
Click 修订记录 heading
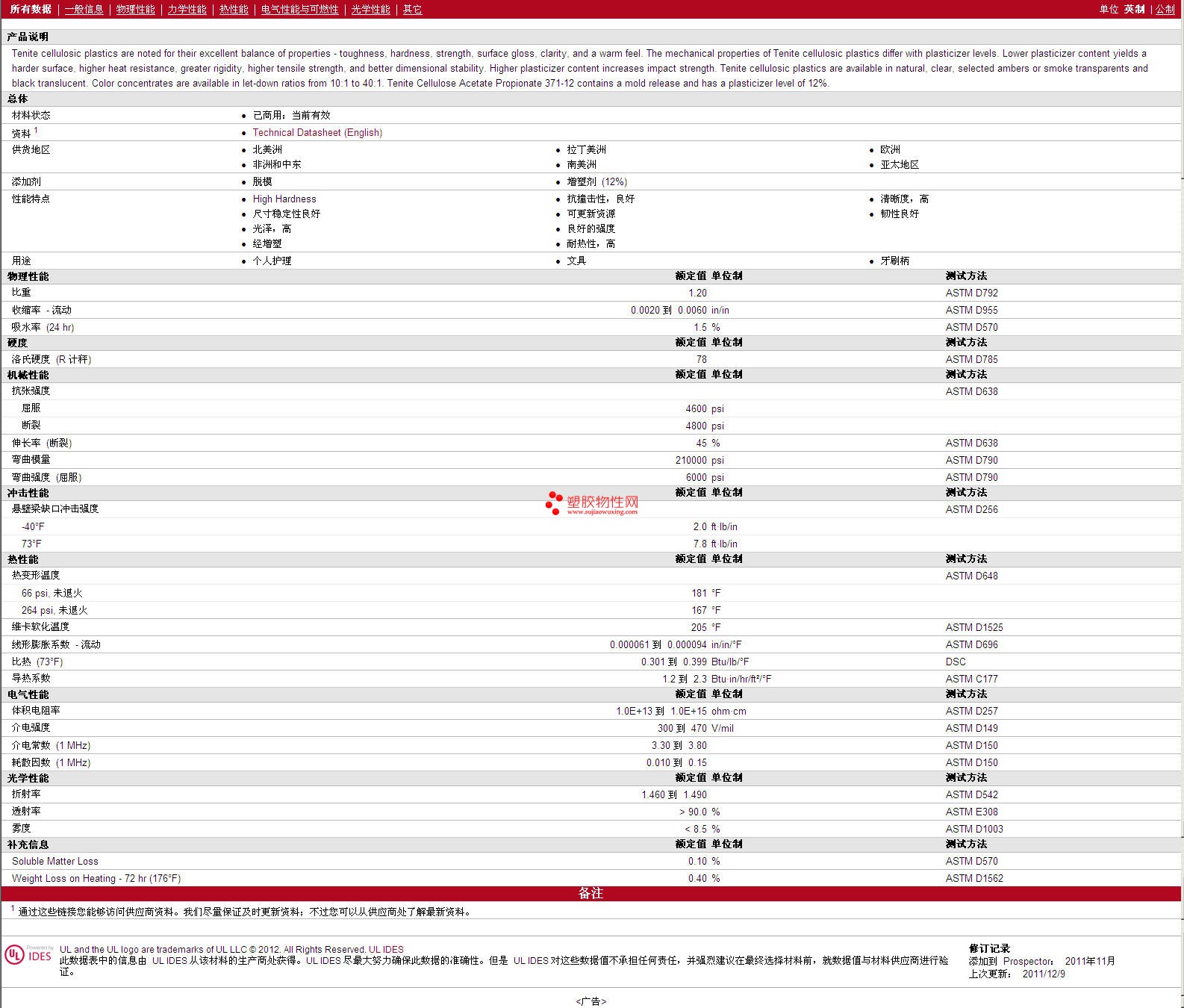pyautogui.click(x=989, y=948)
